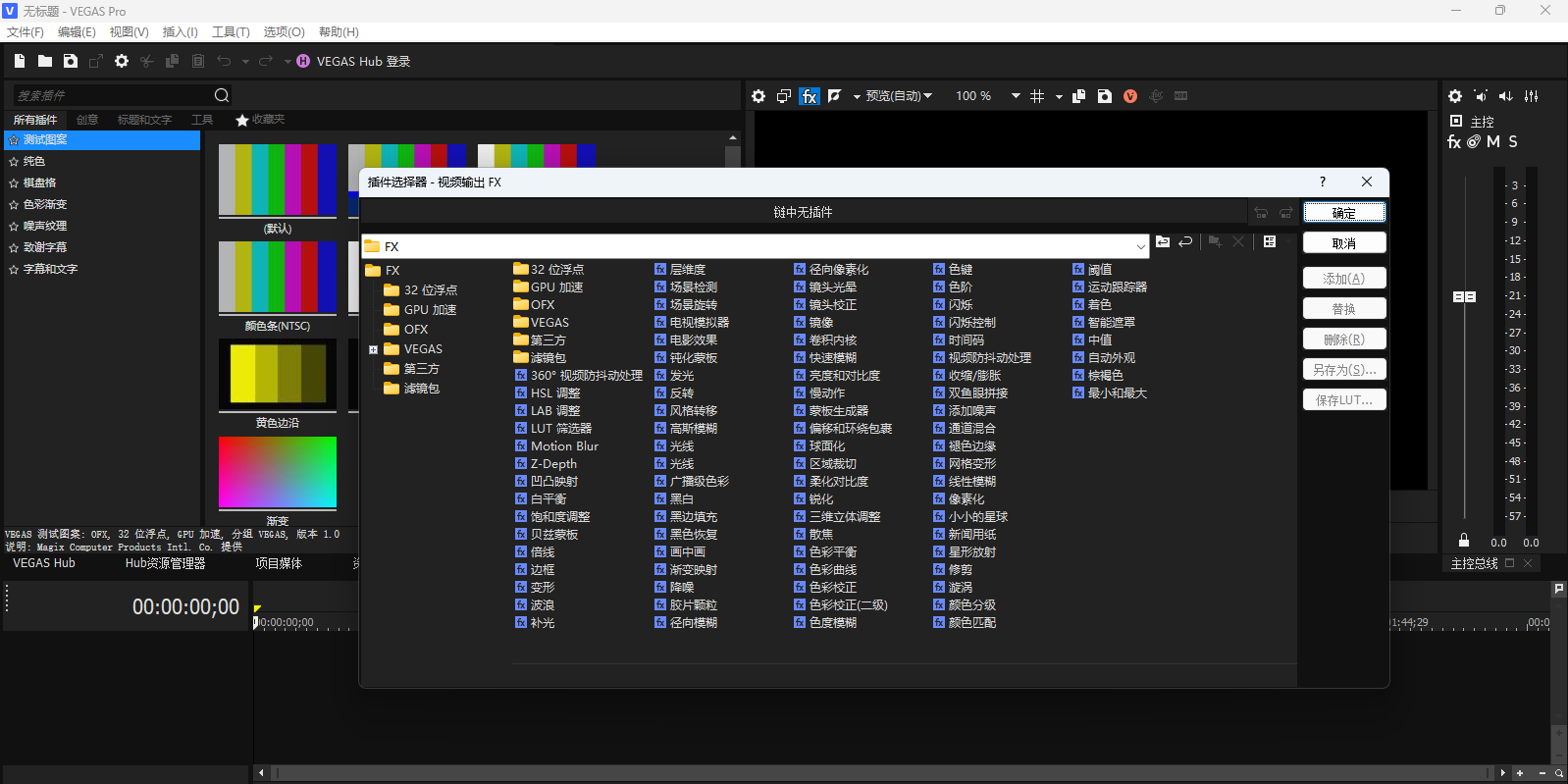Click the master volume fader handle
This screenshot has height=784, width=1568.
pyautogui.click(x=1464, y=296)
